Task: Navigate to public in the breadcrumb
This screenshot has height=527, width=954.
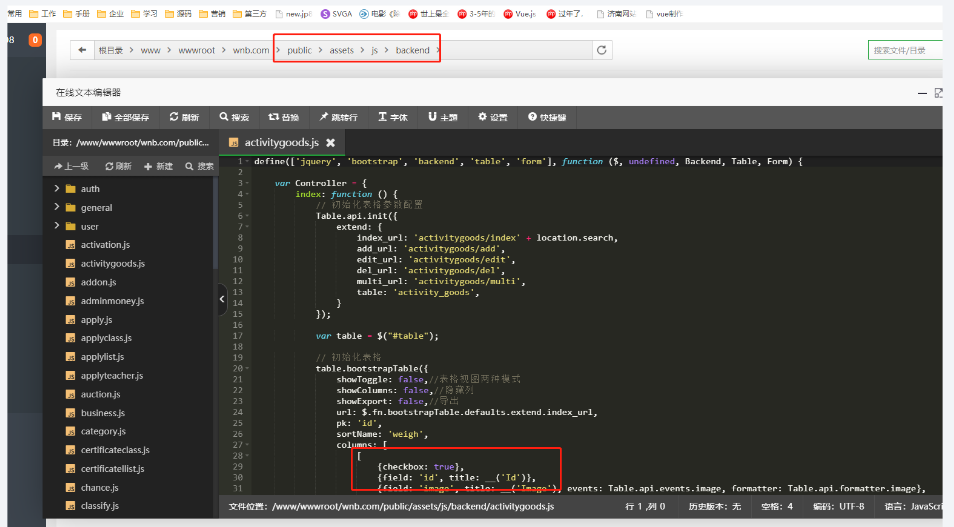Action: click(299, 50)
